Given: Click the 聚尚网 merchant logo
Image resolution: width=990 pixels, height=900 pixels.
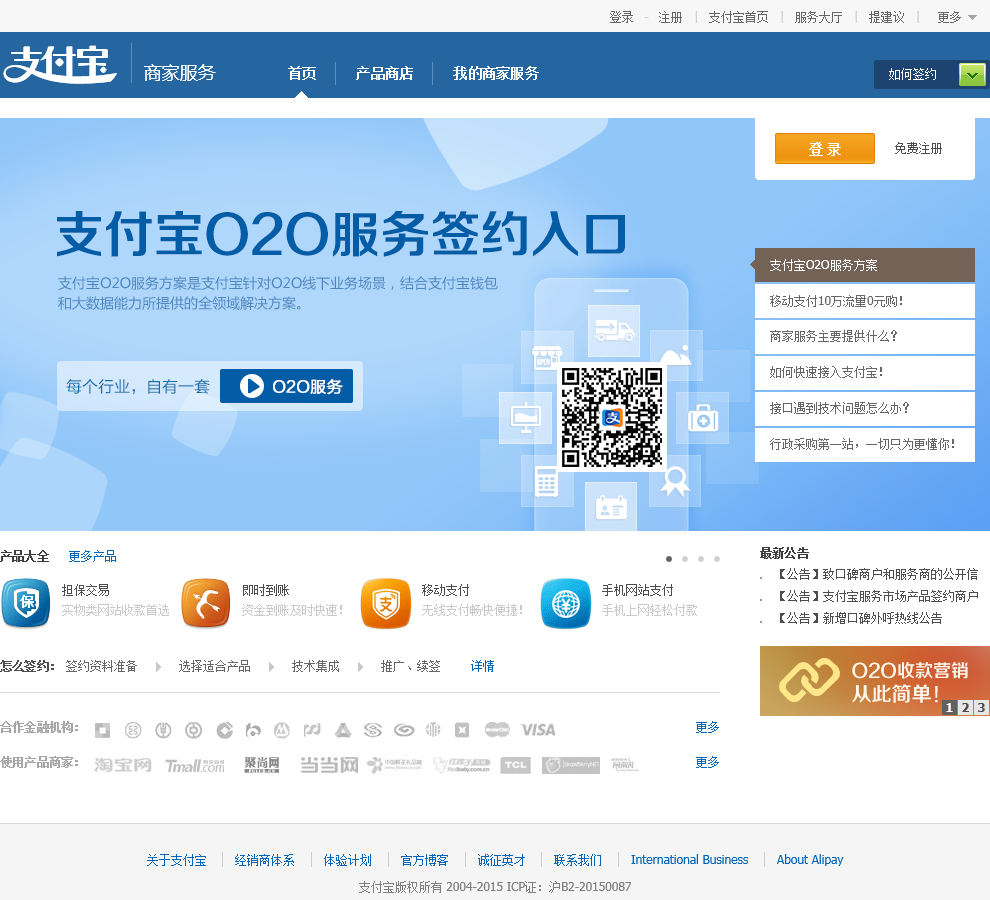Looking at the screenshot, I should (x=262, y=765).
